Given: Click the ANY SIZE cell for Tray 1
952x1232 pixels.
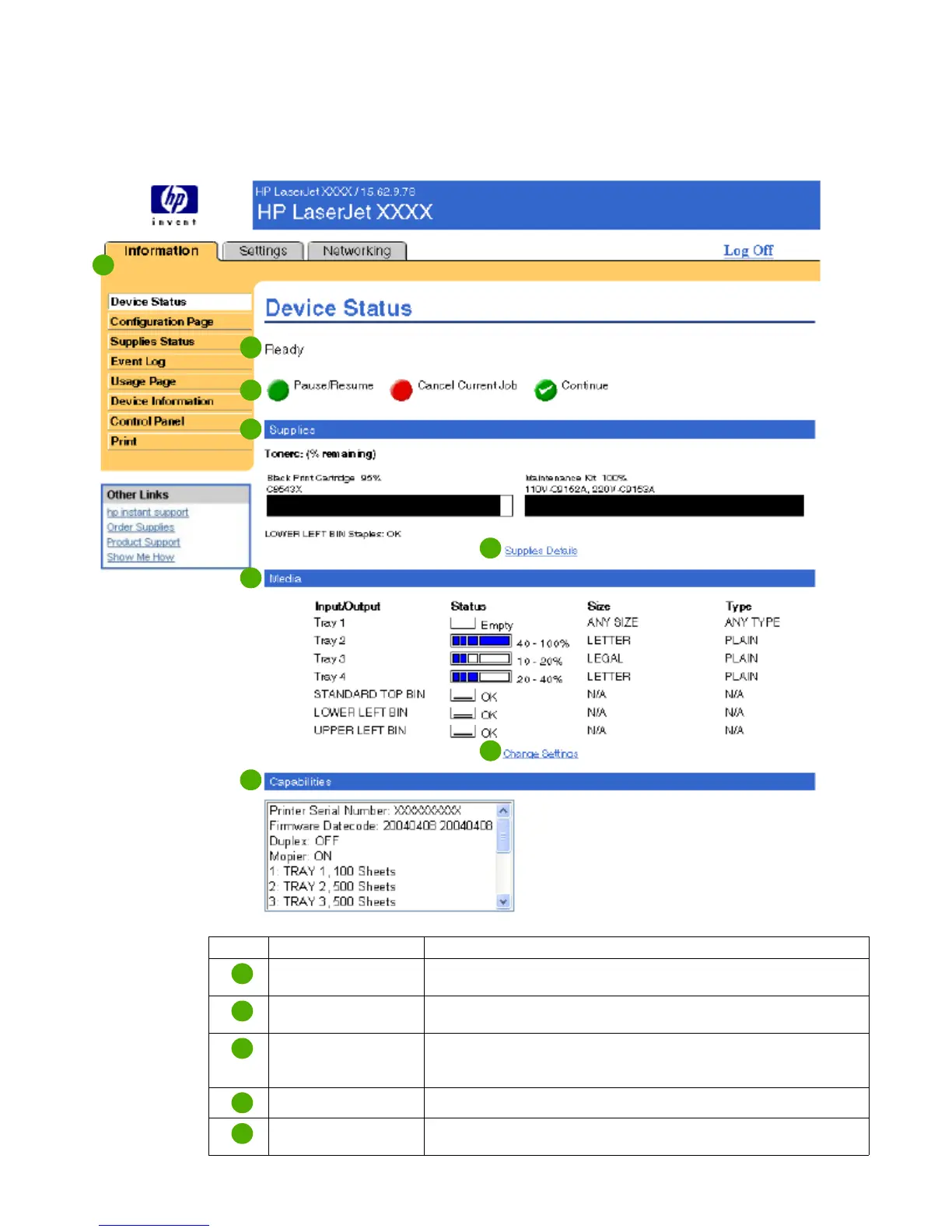Looking at the screenshot, I should coord(613,622).
